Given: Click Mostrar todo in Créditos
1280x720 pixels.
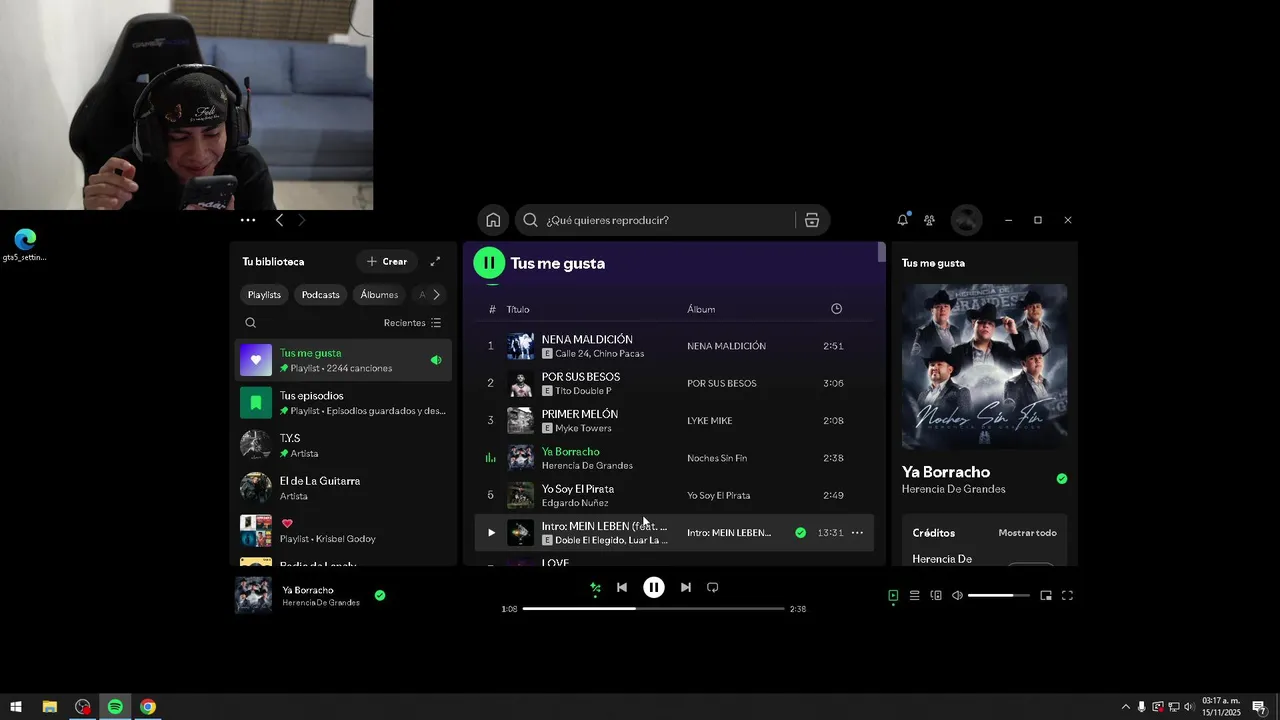Looking at the screenshot, I should click(1027, 533).
